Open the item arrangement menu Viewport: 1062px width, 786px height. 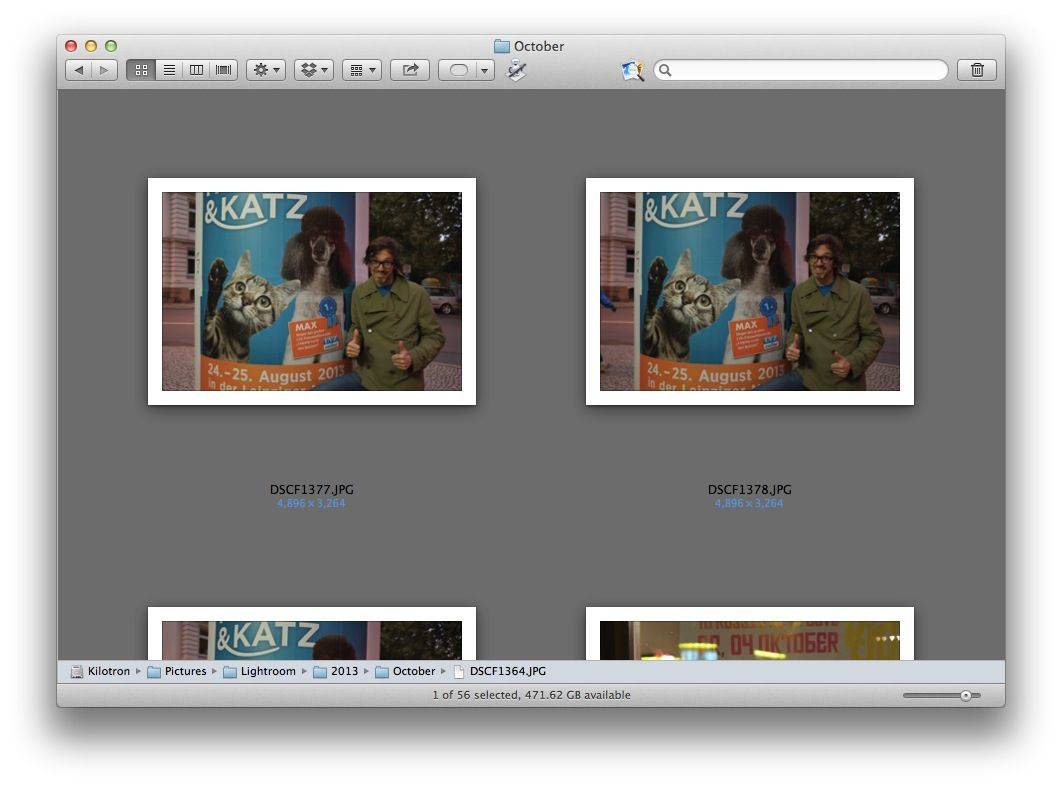(x=362, y=70)
